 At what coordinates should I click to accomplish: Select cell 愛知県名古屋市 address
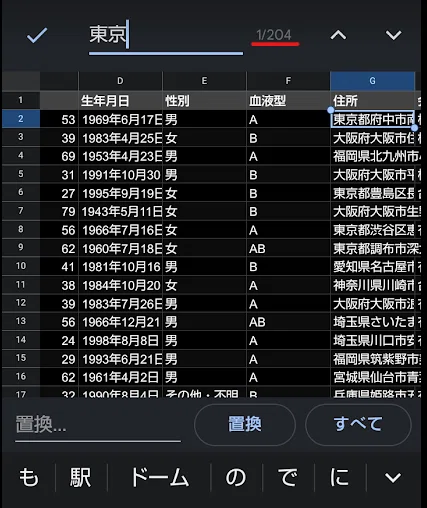pyautogui.click(x=373, y=267)
